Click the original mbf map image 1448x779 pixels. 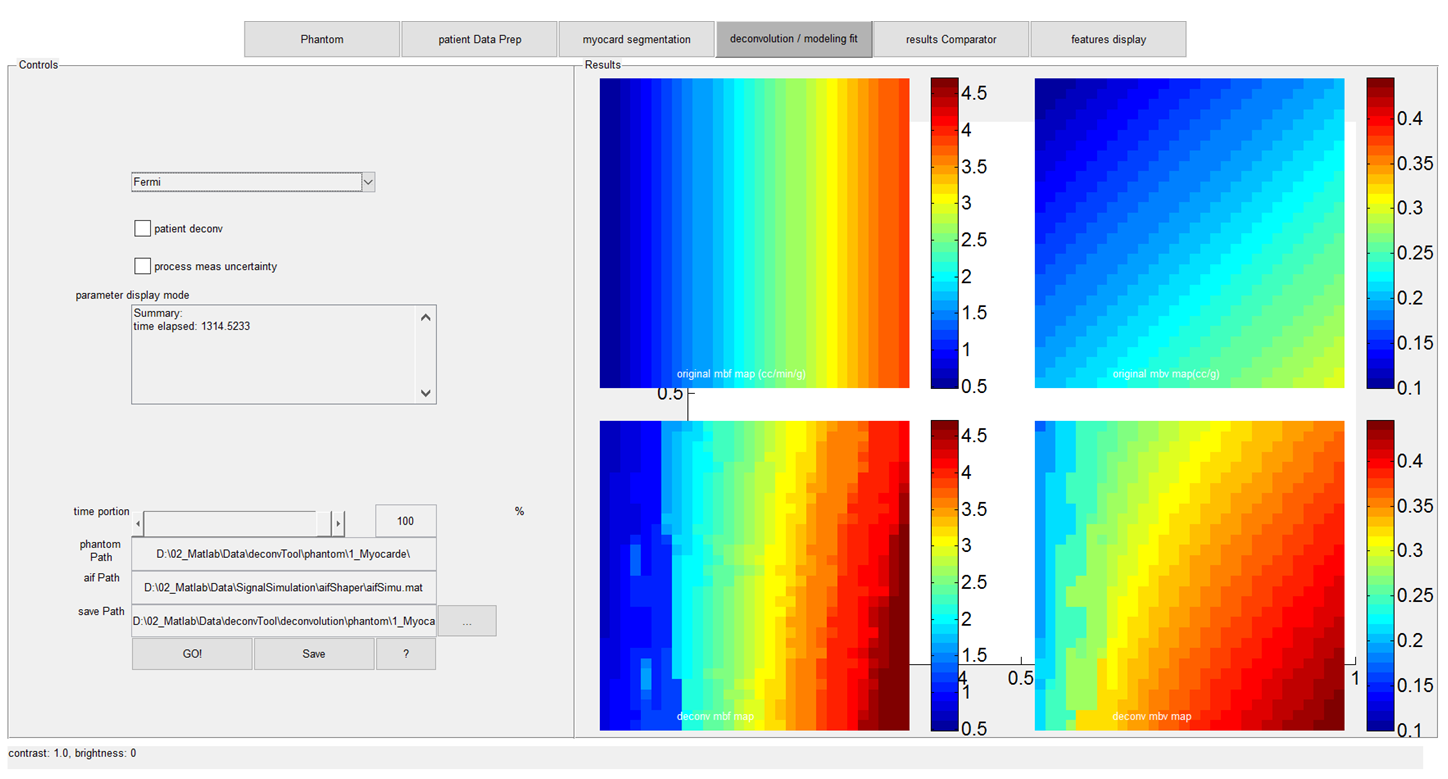[754, 232]
